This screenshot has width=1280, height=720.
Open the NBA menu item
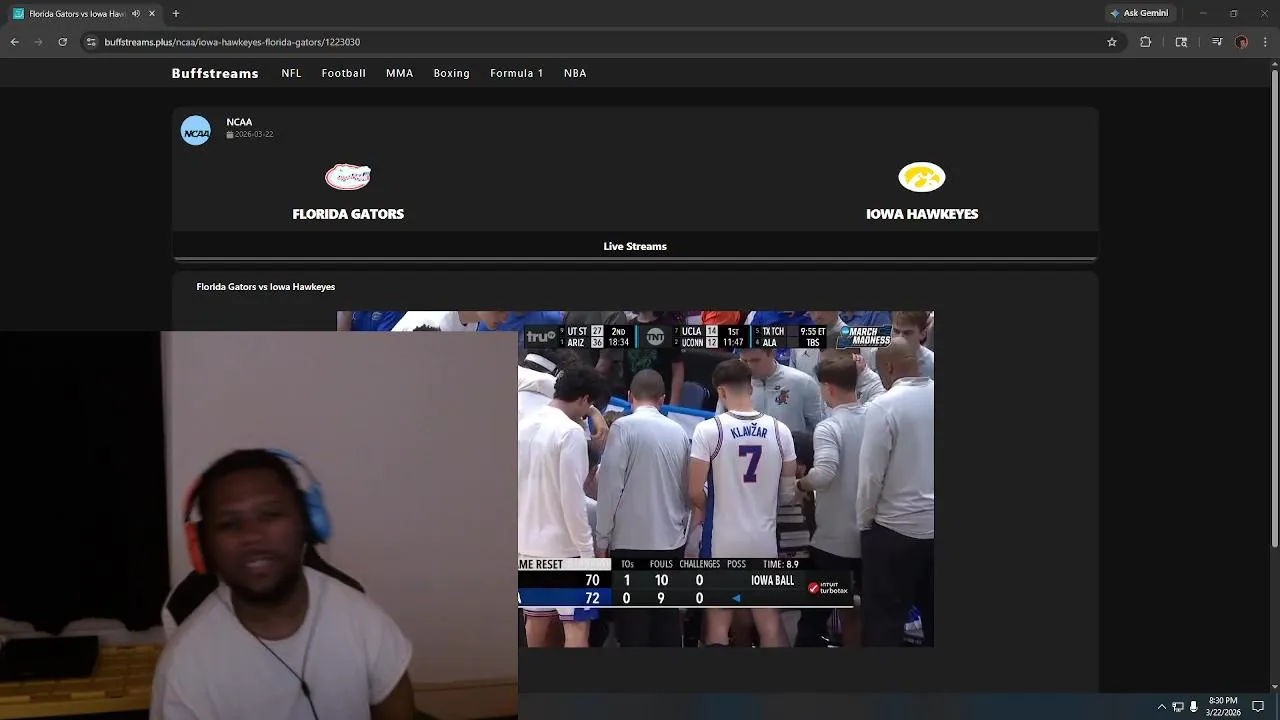click(575, 73)
